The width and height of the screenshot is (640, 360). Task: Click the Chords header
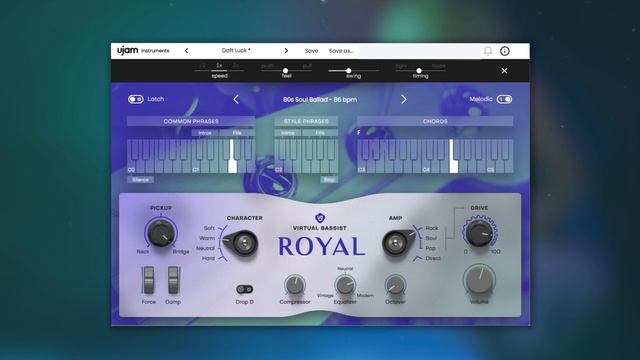coord(435,121)
